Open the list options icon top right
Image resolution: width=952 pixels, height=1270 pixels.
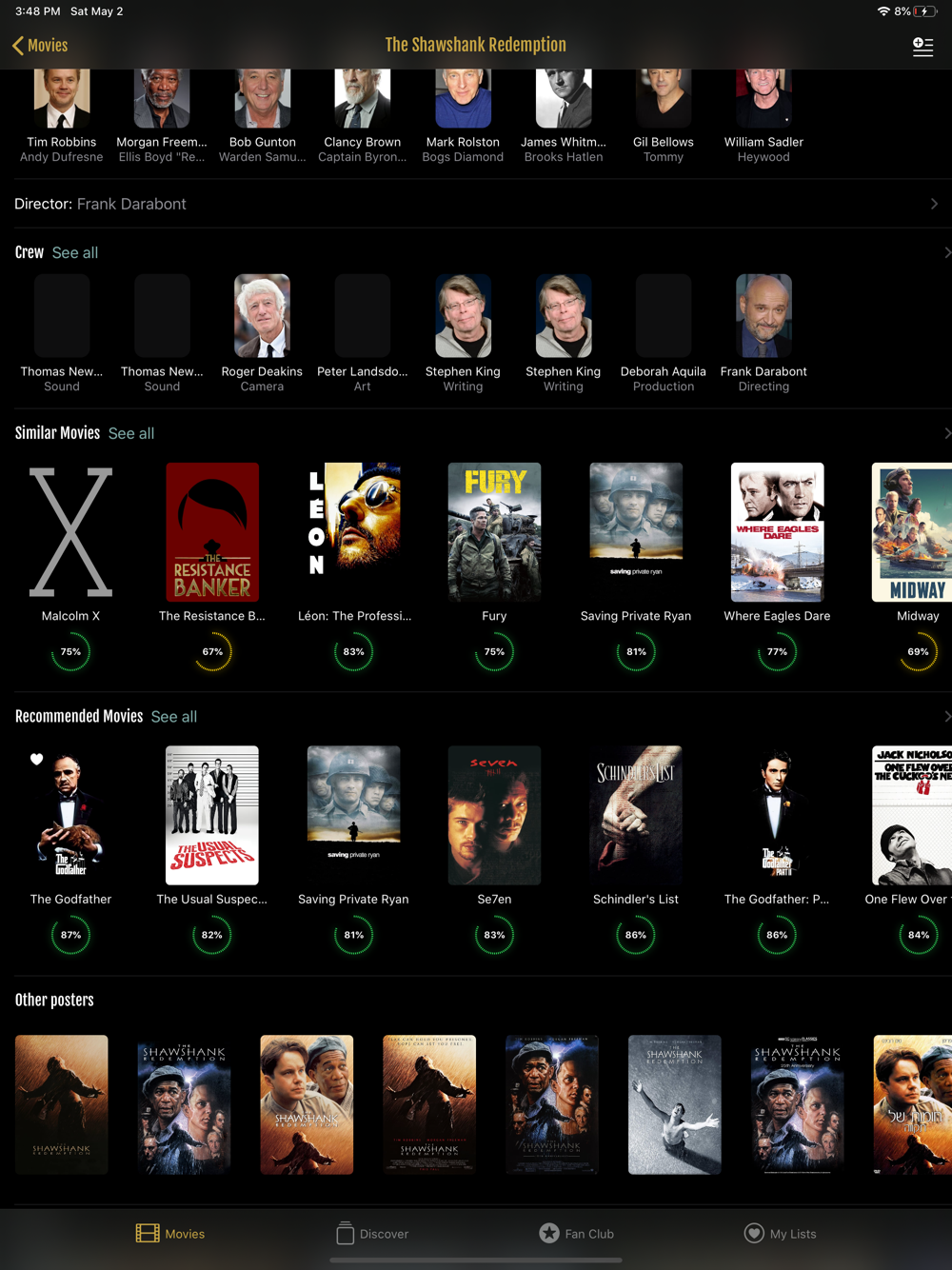[x=922, y=46]
